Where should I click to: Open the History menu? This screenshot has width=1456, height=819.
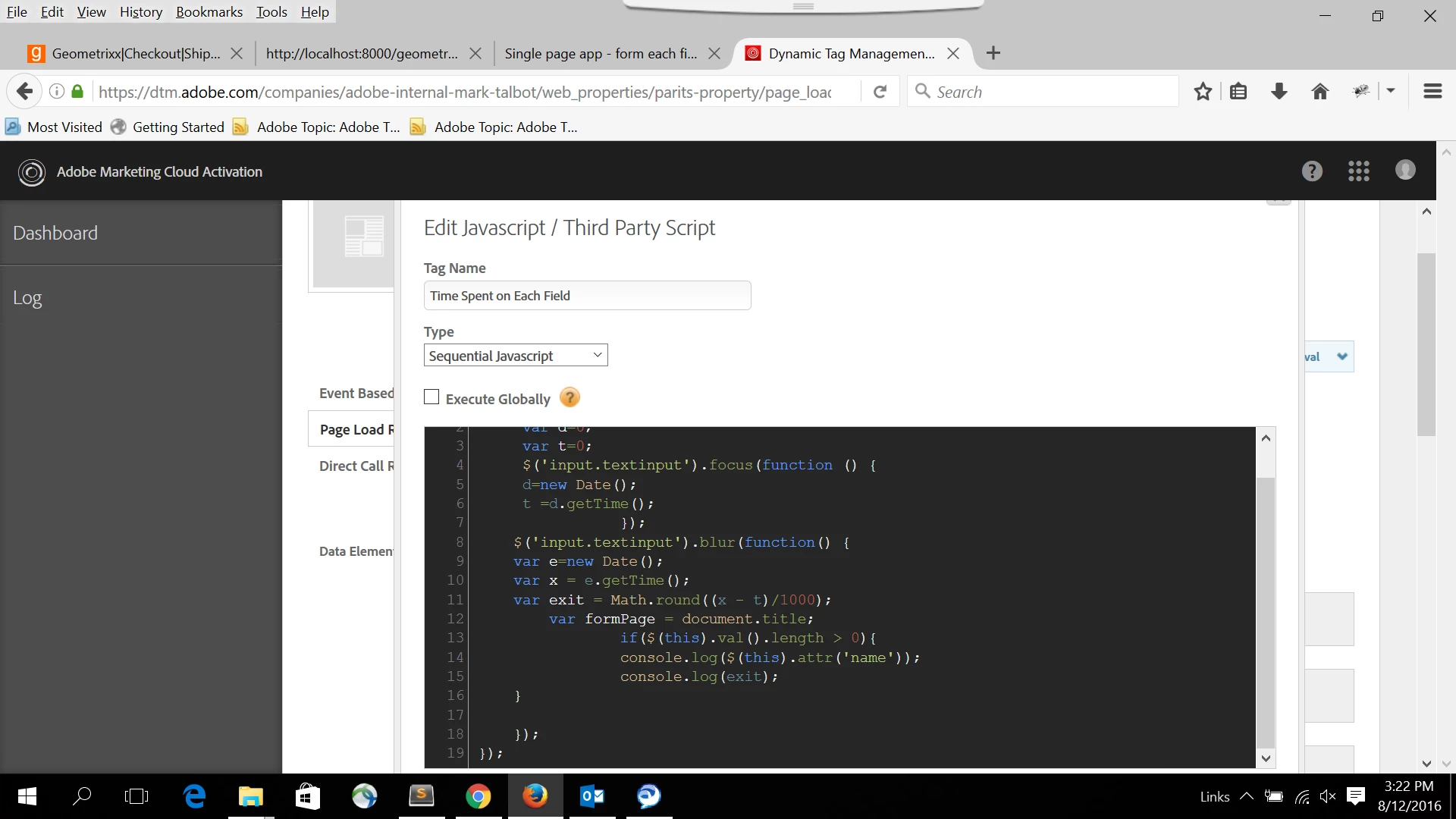141,11
